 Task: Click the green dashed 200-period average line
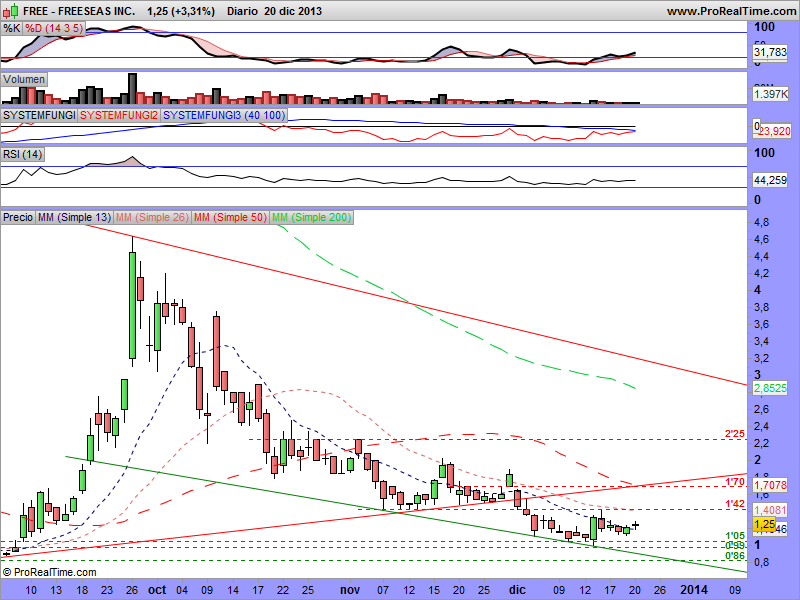coord(456,327)
